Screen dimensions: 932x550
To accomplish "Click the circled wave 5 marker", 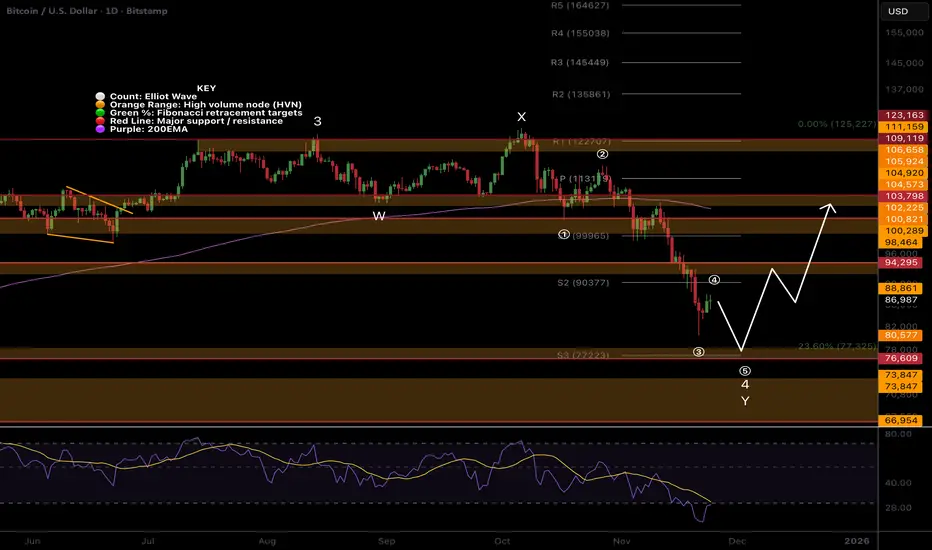I will pyautogui.click(x=745, y=371).
